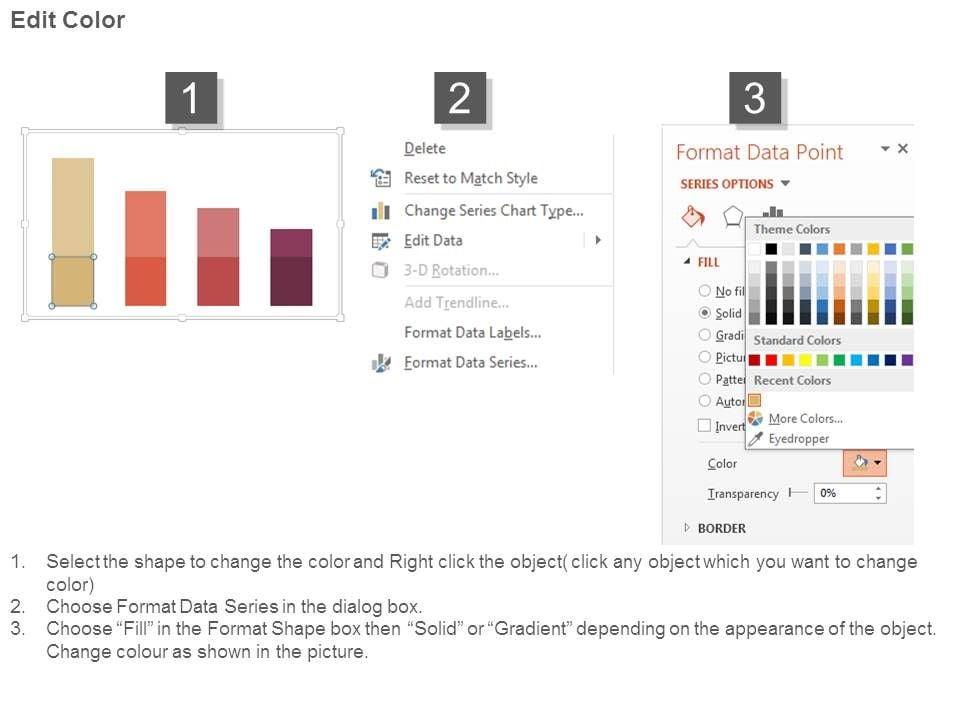This screenshot has width=960, height=720.
Task: Click the Change Series Chart Type icon
Action: [380, 211]
